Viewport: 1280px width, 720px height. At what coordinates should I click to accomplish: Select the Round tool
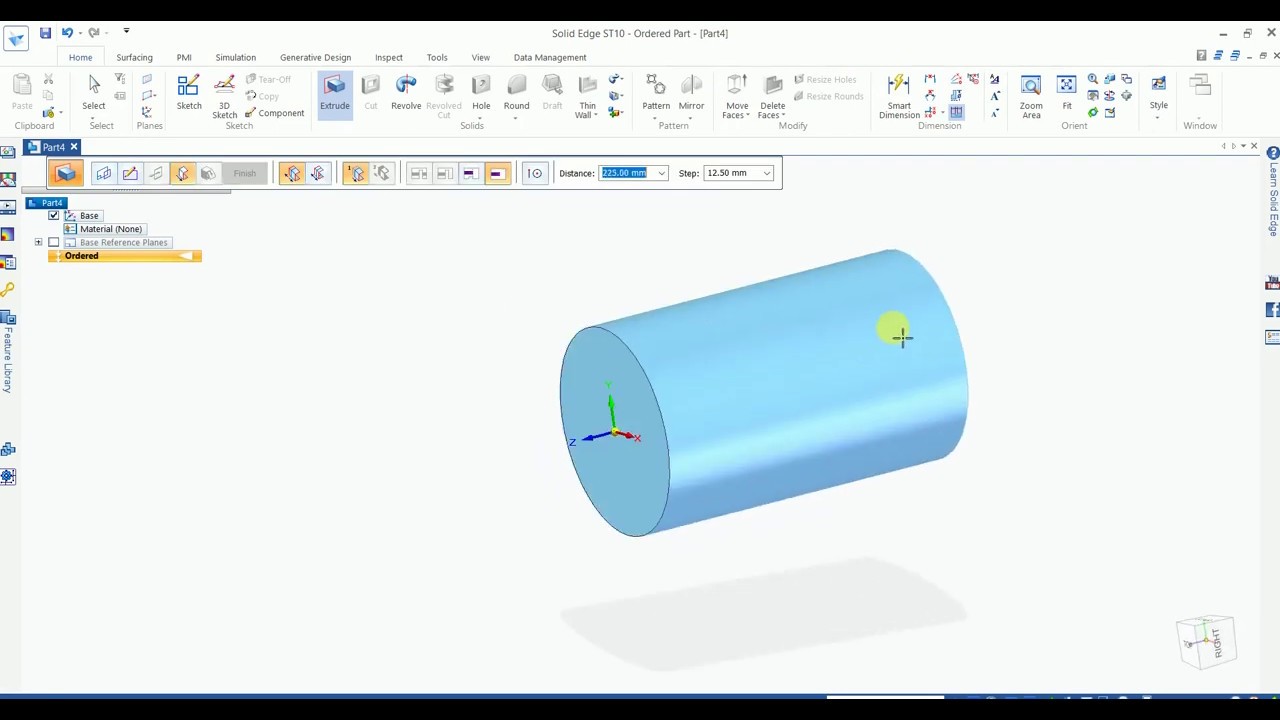(516, 92)
